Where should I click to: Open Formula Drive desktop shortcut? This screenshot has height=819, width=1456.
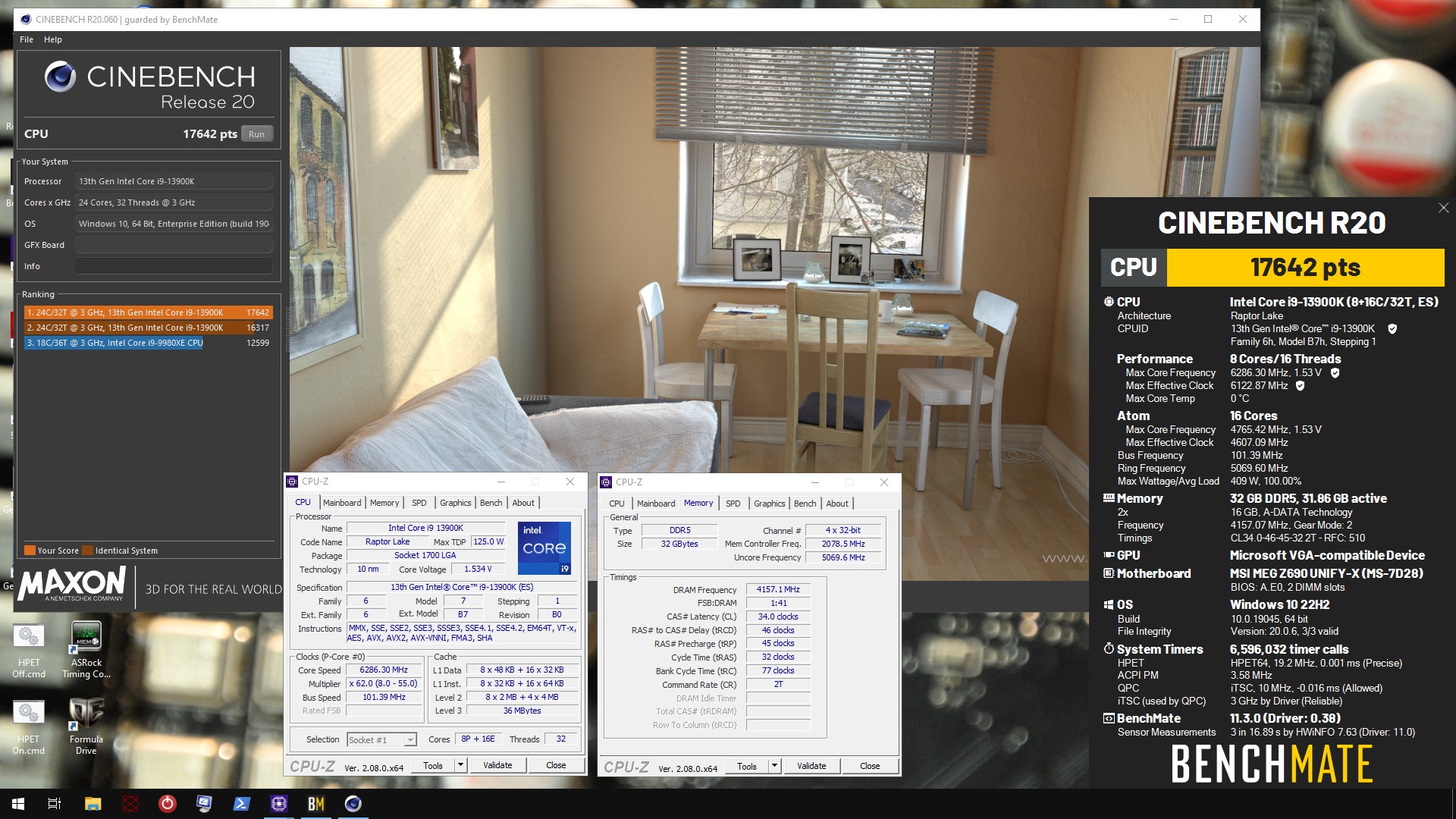point(86,726)
